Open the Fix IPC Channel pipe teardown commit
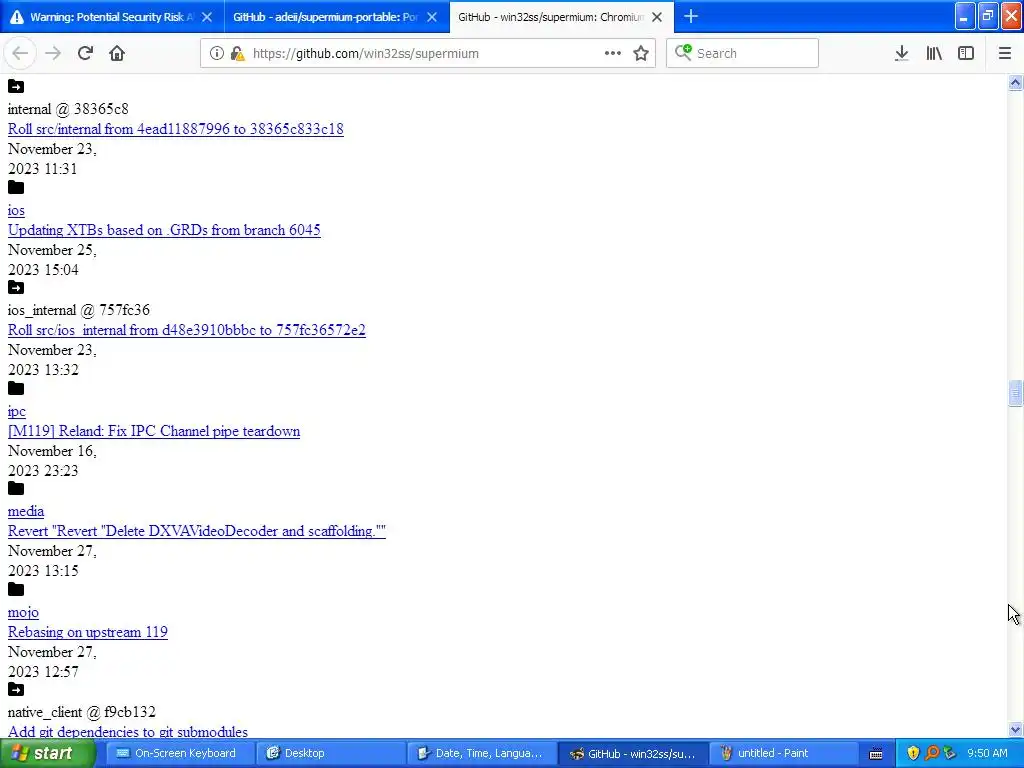This screenshot has width=1024, height=768. coord(154,431)
